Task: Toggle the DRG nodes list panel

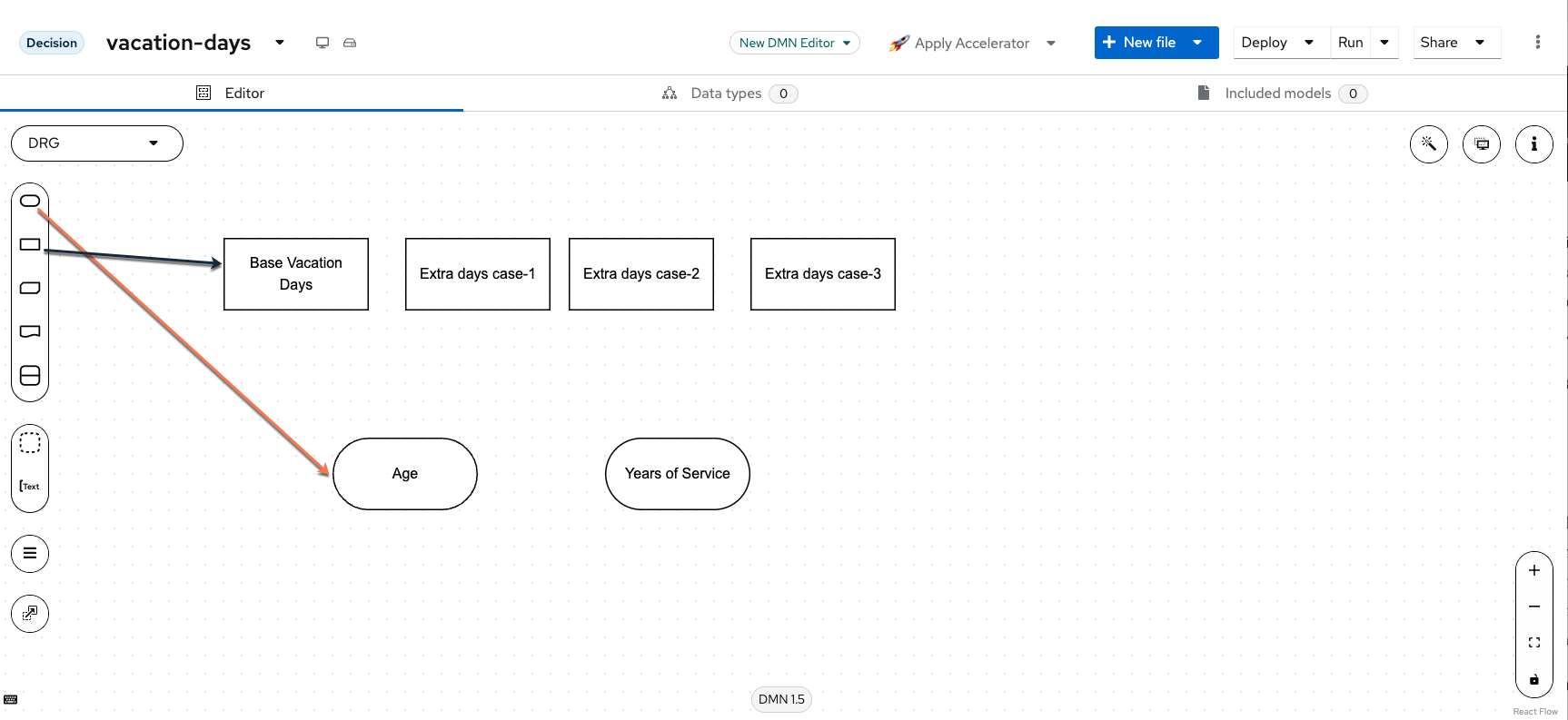Action: click(30, 554)
